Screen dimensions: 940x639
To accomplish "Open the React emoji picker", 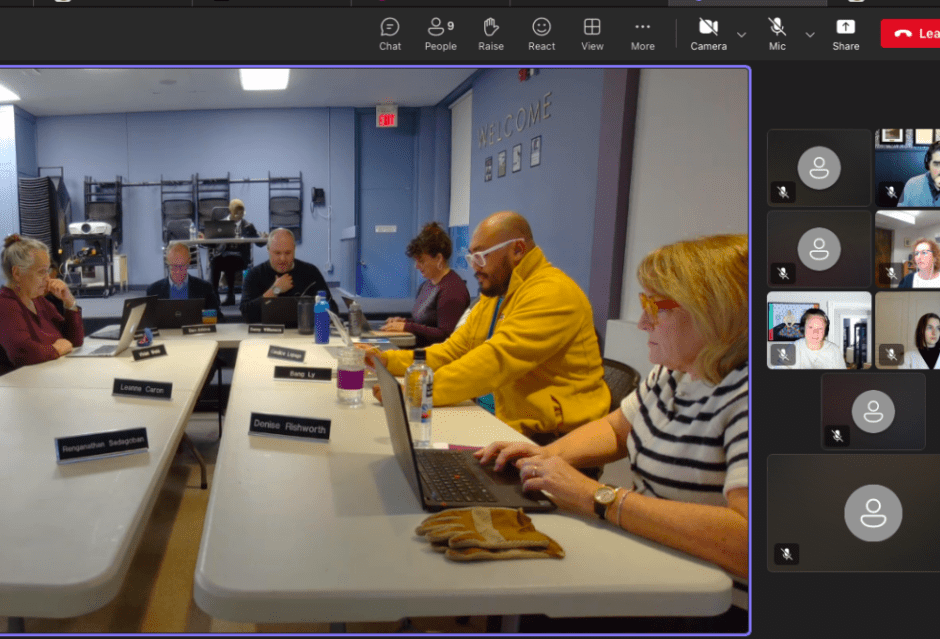I will [x=541, y=33].
